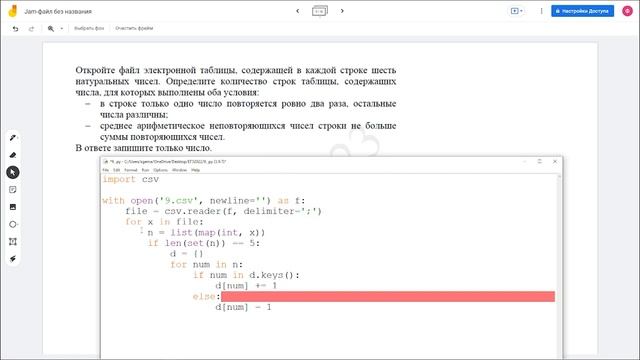Open Edit menu in IDLE window
This screenshot has width=640, height=360.
pyautogui.click(x=117, y=170)
